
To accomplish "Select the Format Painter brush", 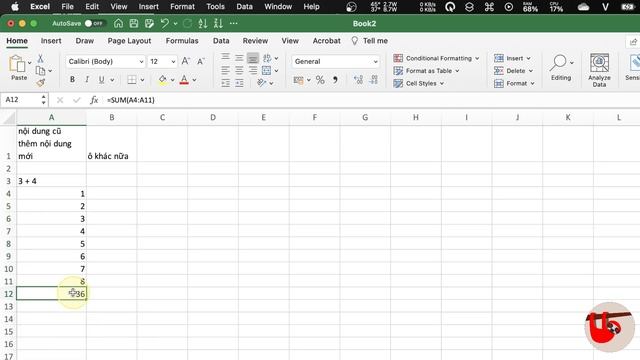I will pyautogui.click(x=40, y=83).
